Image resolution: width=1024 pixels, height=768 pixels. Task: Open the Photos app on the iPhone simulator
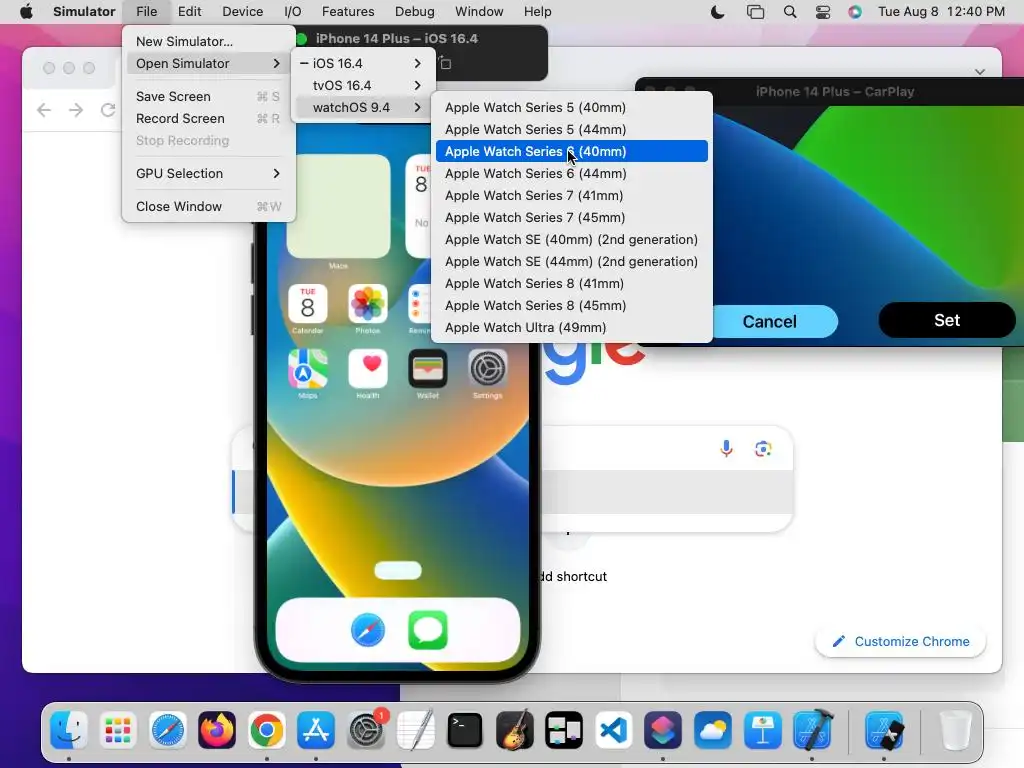pyautogui.click(x=368, y=304)
